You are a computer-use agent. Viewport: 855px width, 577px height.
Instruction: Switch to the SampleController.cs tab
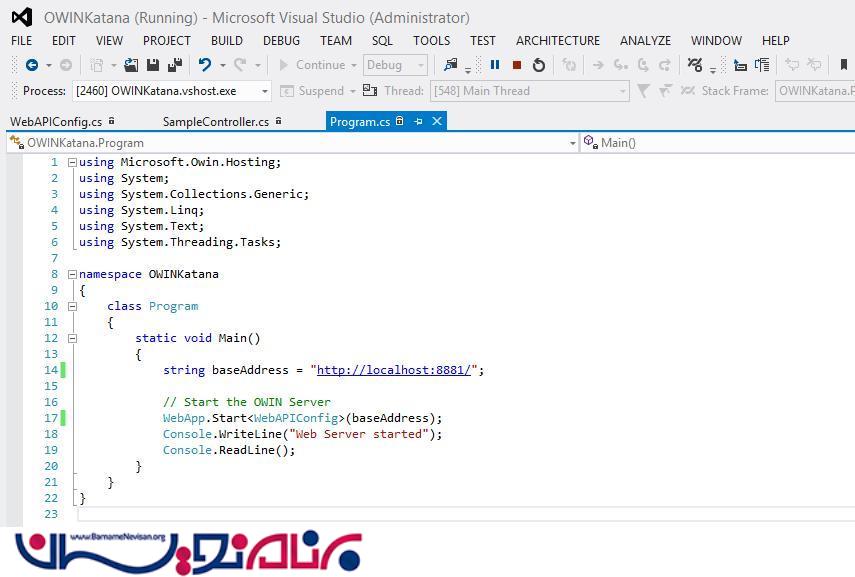215,122
